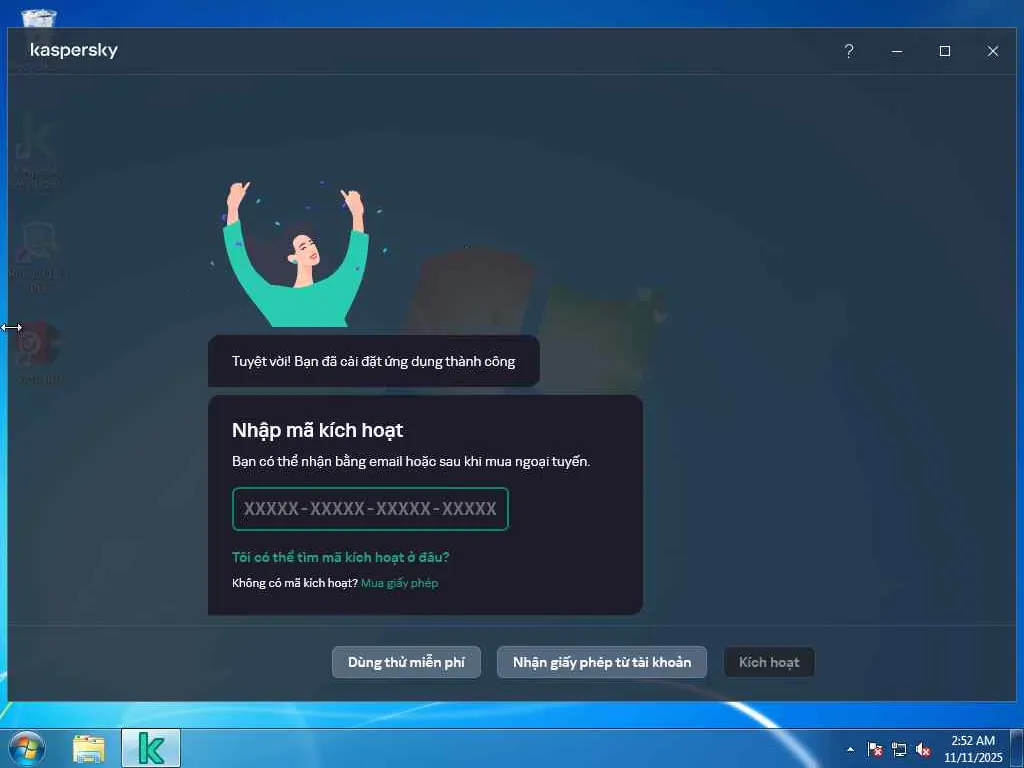
Task: Open network status tray icon
Action: (899, 749)
